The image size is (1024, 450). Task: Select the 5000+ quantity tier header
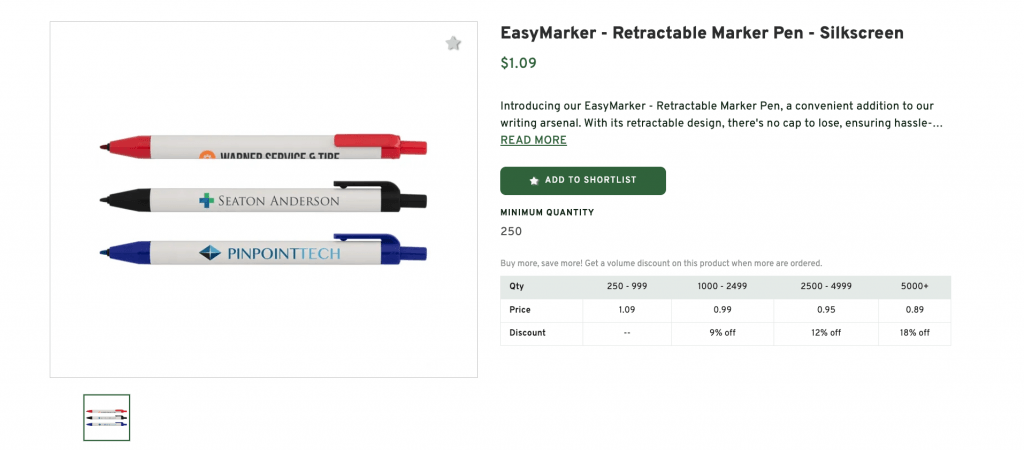coord(914,287)
